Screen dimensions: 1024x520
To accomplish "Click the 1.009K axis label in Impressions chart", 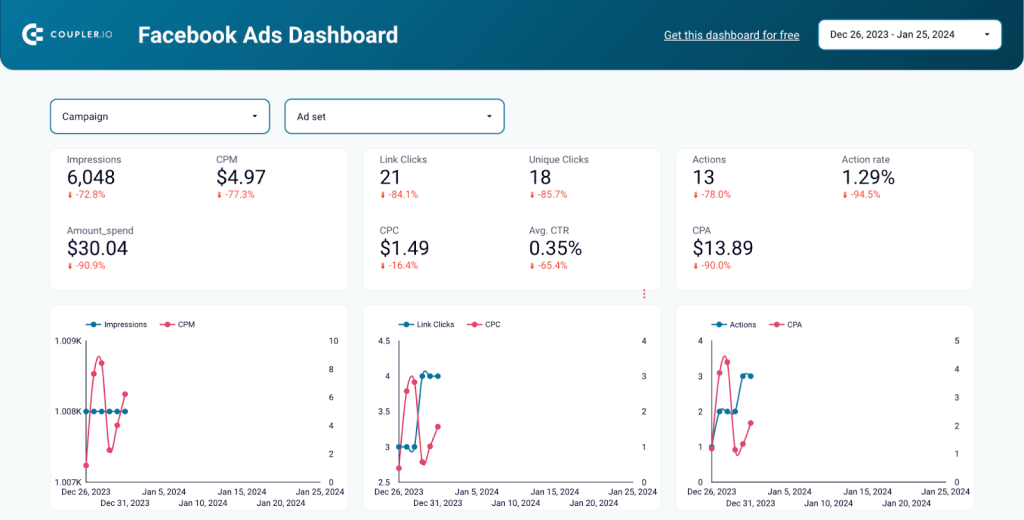I will [x=67, y=341].
